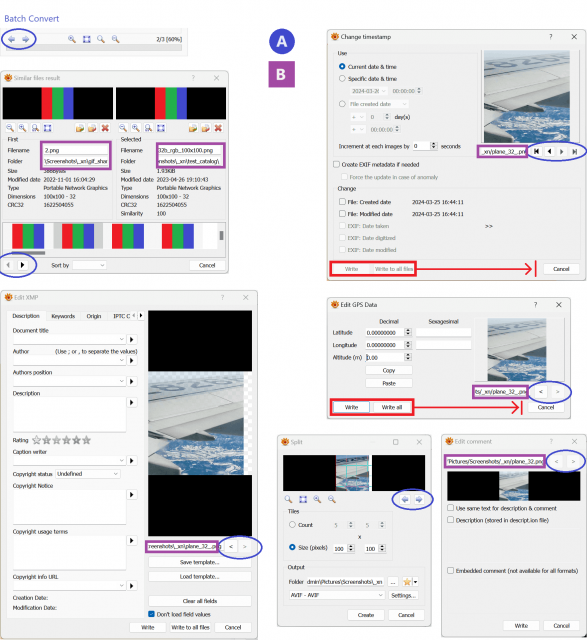Screen dimensions: 587x640
Task: Click the favorites star icon in Split dialog
Action: 407,582
